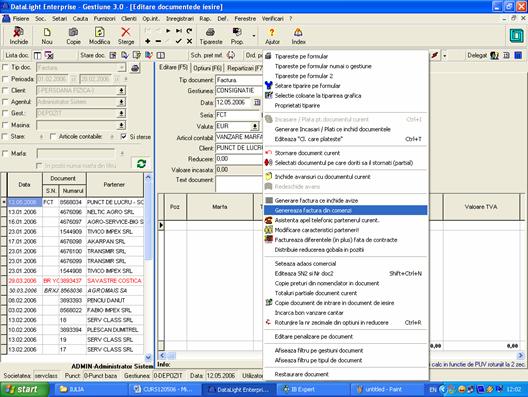Click second Lista doc. icon with red X

click(49, 55)
